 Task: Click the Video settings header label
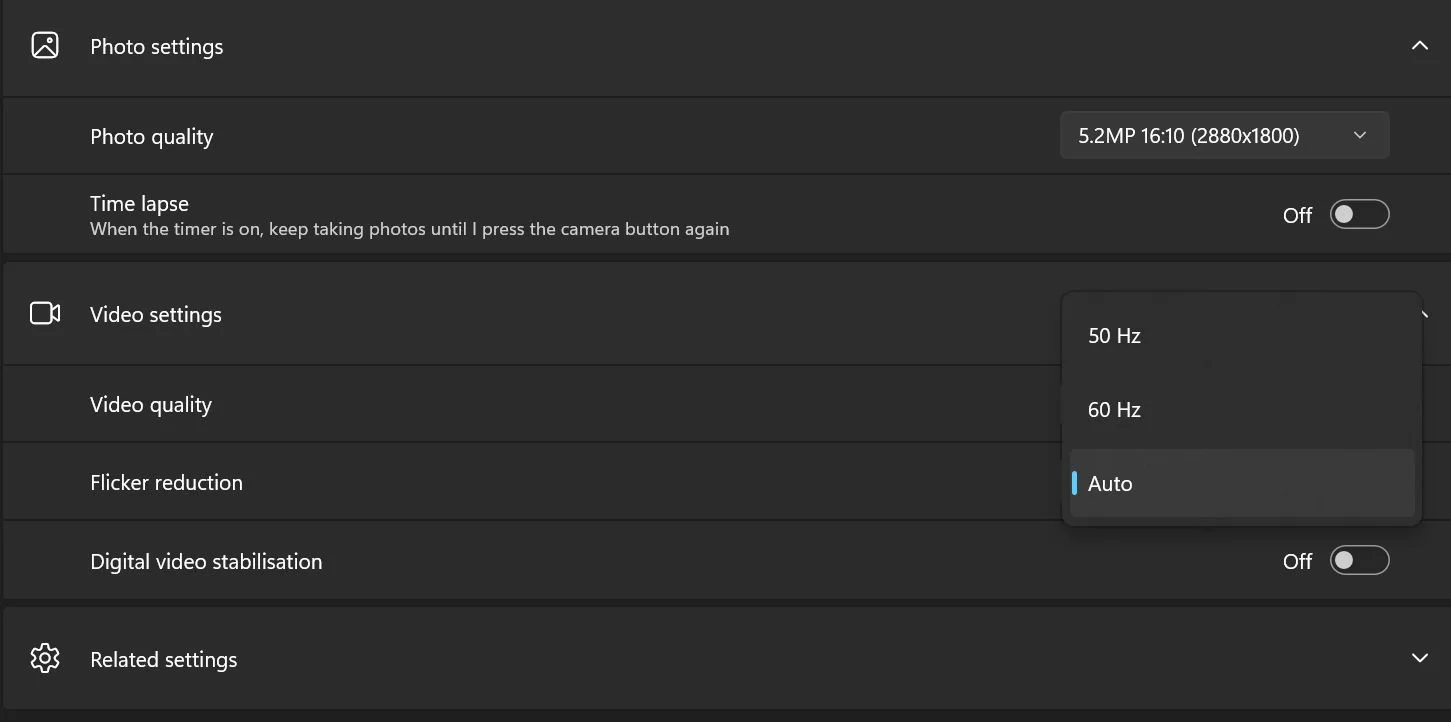[x=156, y=314]
